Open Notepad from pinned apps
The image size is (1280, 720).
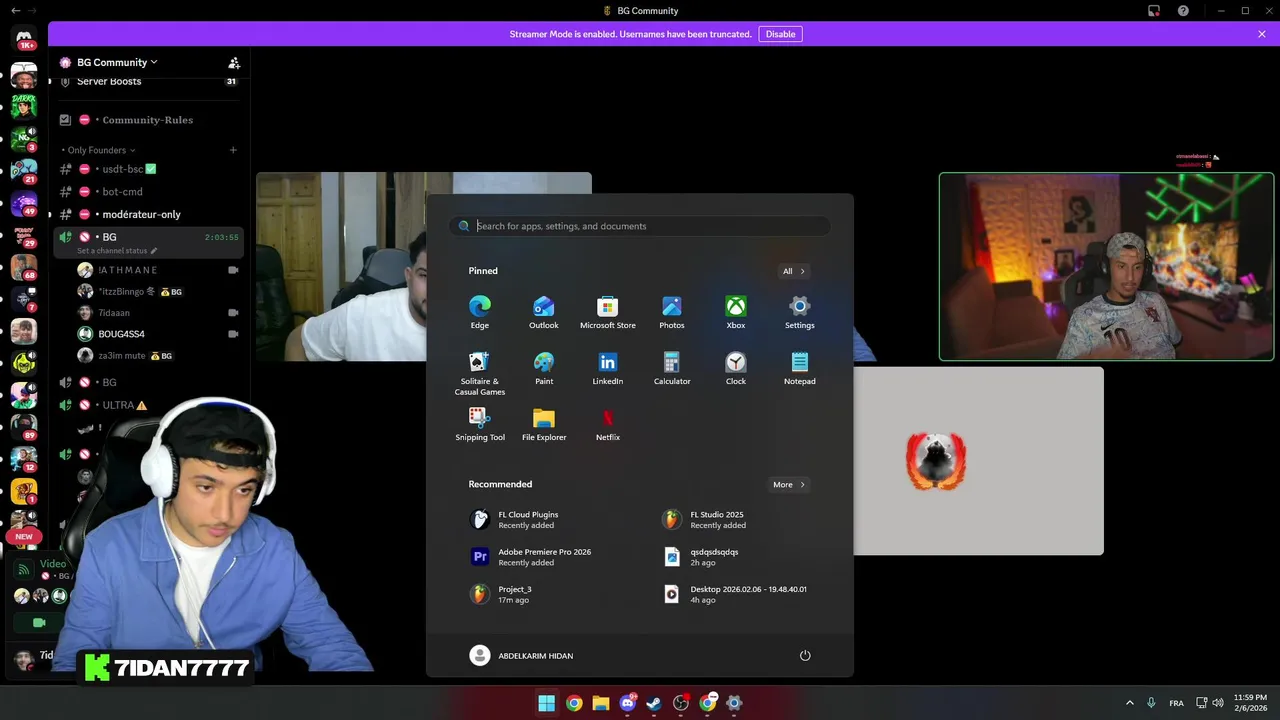(800, 368)
